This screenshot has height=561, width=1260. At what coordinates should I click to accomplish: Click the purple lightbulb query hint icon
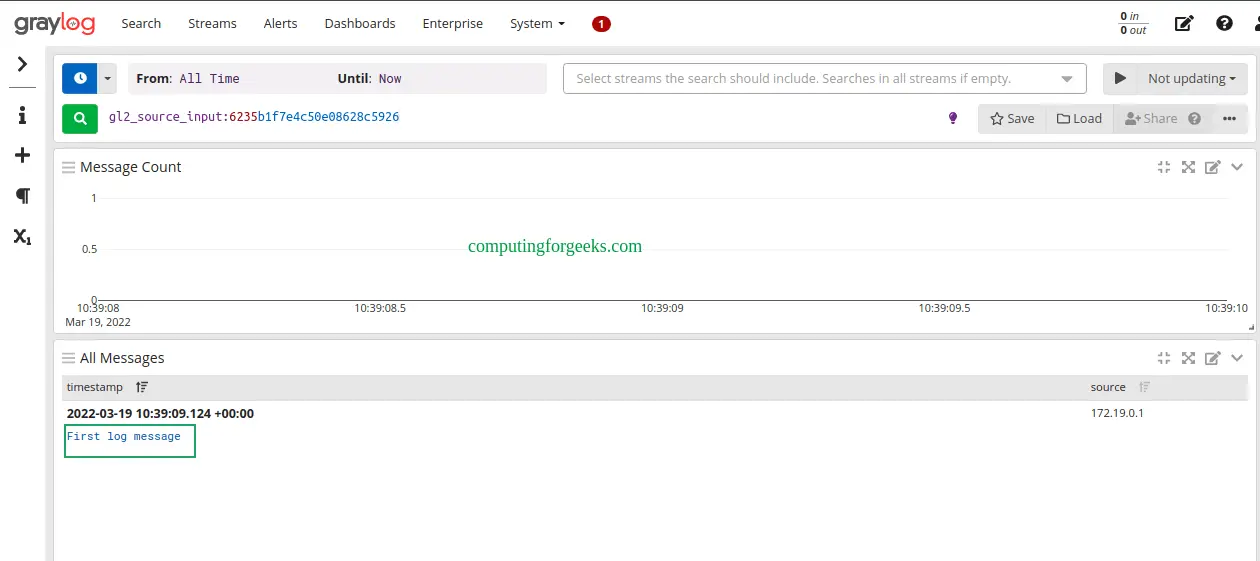click(x=953, y=118)
